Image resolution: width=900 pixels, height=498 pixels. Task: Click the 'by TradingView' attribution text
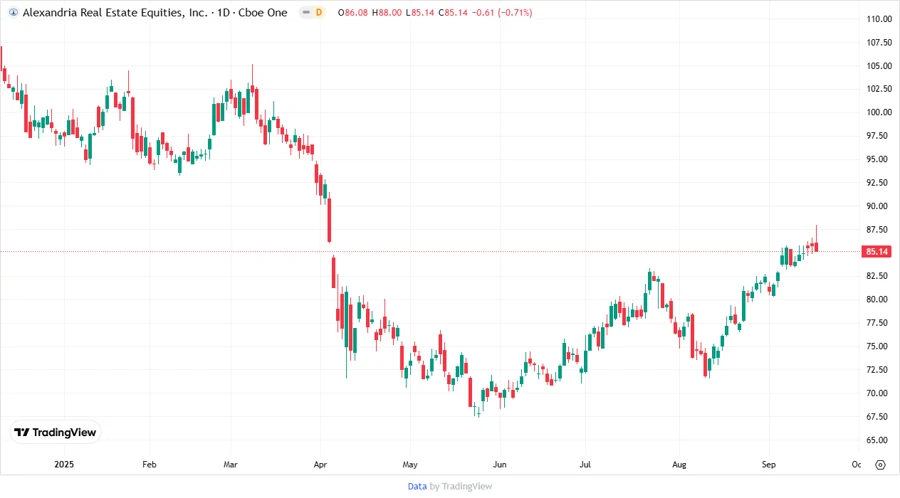(461, 486)
